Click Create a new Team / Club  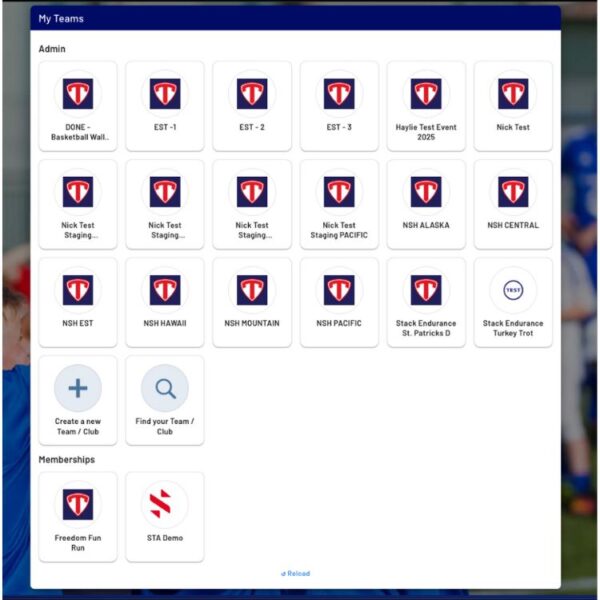click(x=78, y=399)
